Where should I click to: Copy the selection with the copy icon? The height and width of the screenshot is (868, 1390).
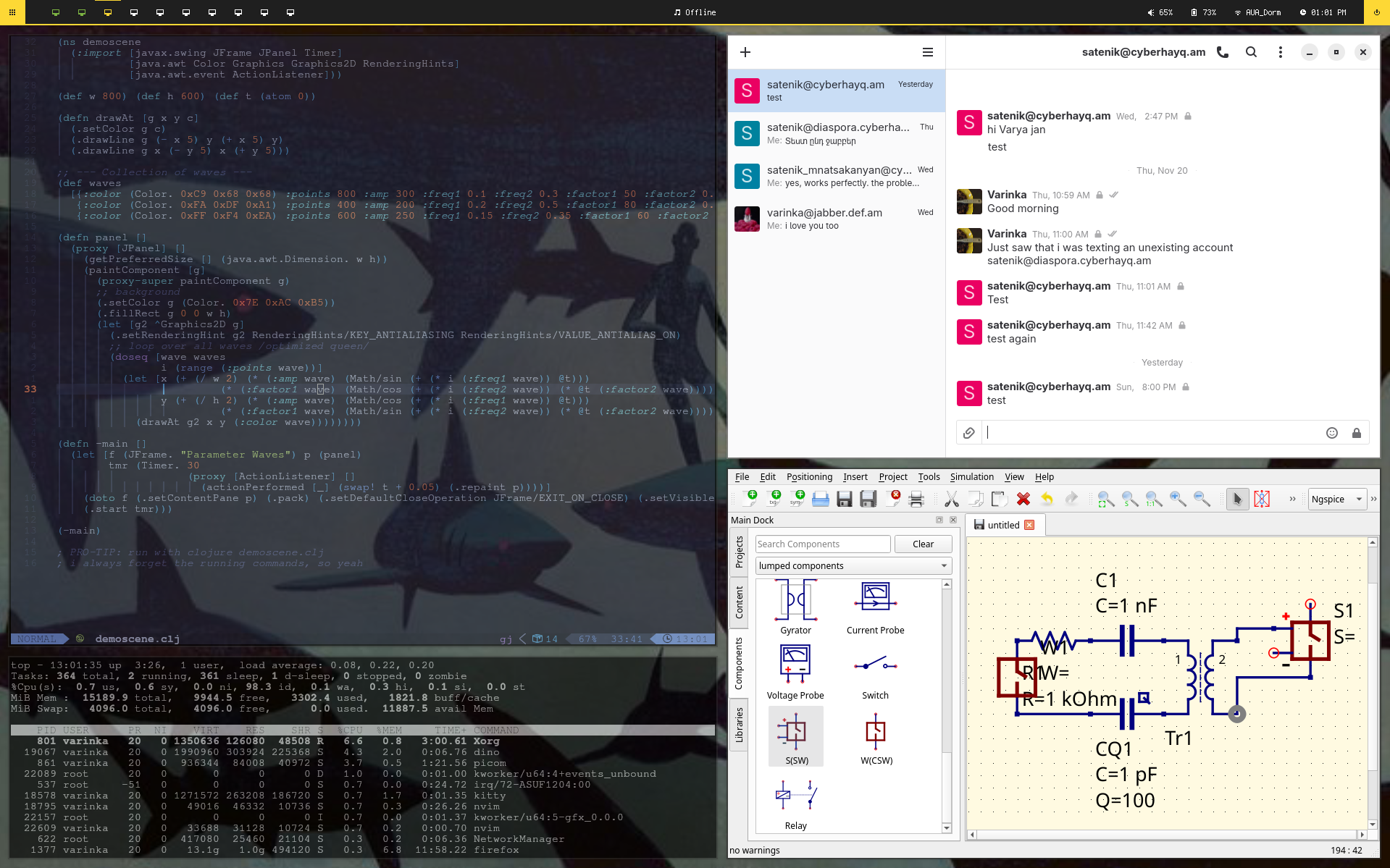click(976, 499)
